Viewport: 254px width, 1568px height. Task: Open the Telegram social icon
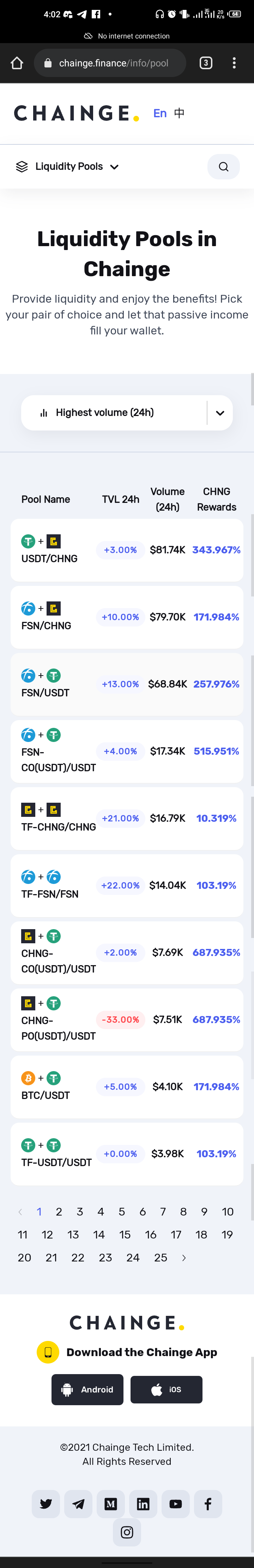tap(78, 1504)
